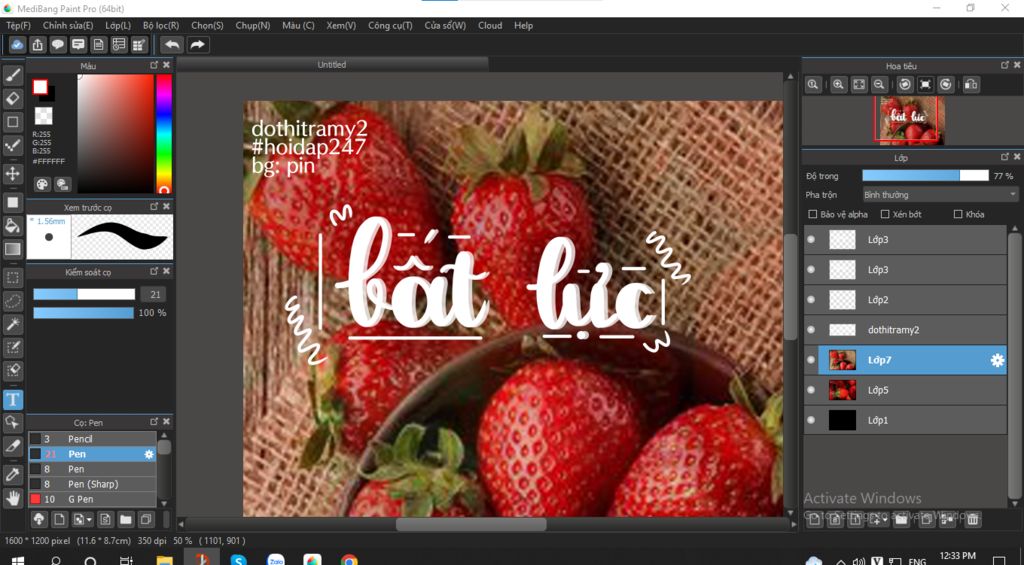Click cloud download brush icon
This screenshot has height=565, width=1024.
(x=39, y=520)
